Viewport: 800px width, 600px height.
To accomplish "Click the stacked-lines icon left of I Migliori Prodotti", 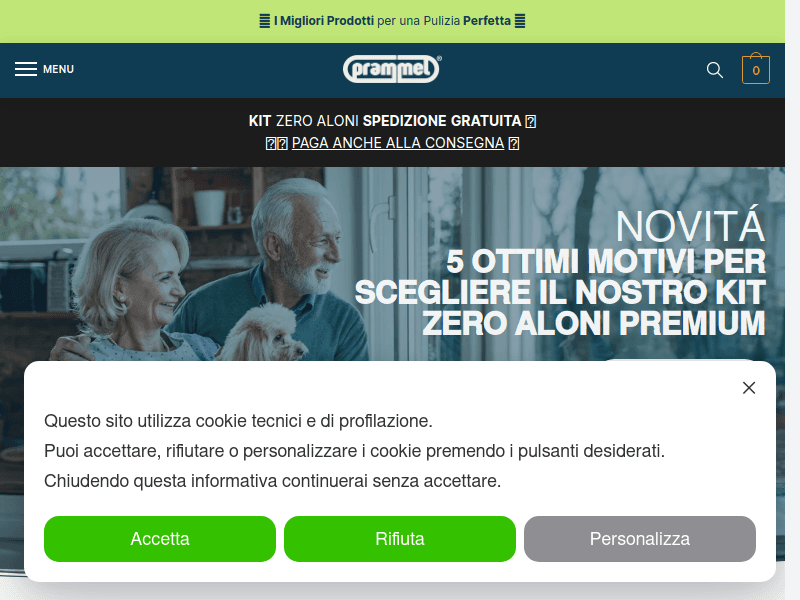I will pos(265,21).
